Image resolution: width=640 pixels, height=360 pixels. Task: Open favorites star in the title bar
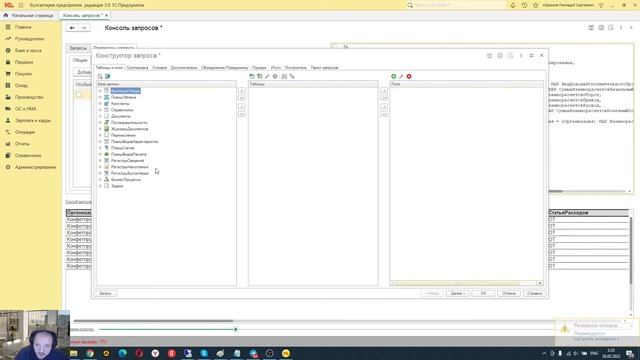tap(536, 5)
